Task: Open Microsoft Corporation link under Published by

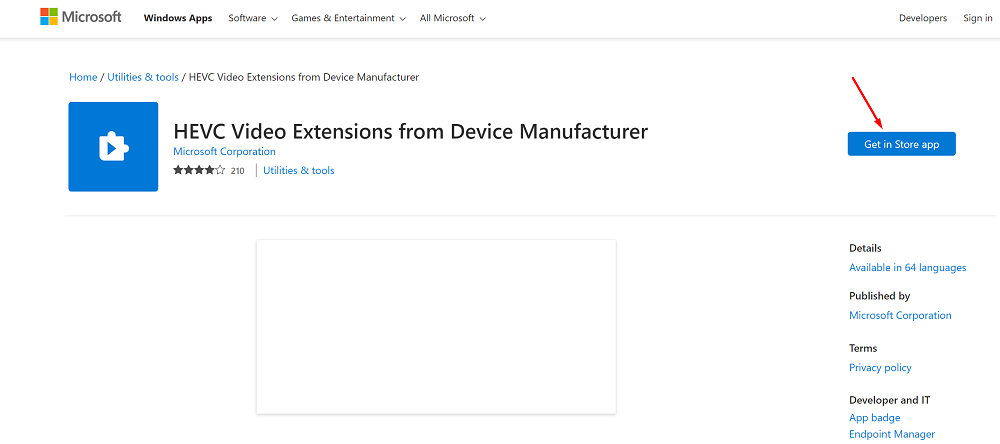Action: pyautogui.click(x=900, y=316)
